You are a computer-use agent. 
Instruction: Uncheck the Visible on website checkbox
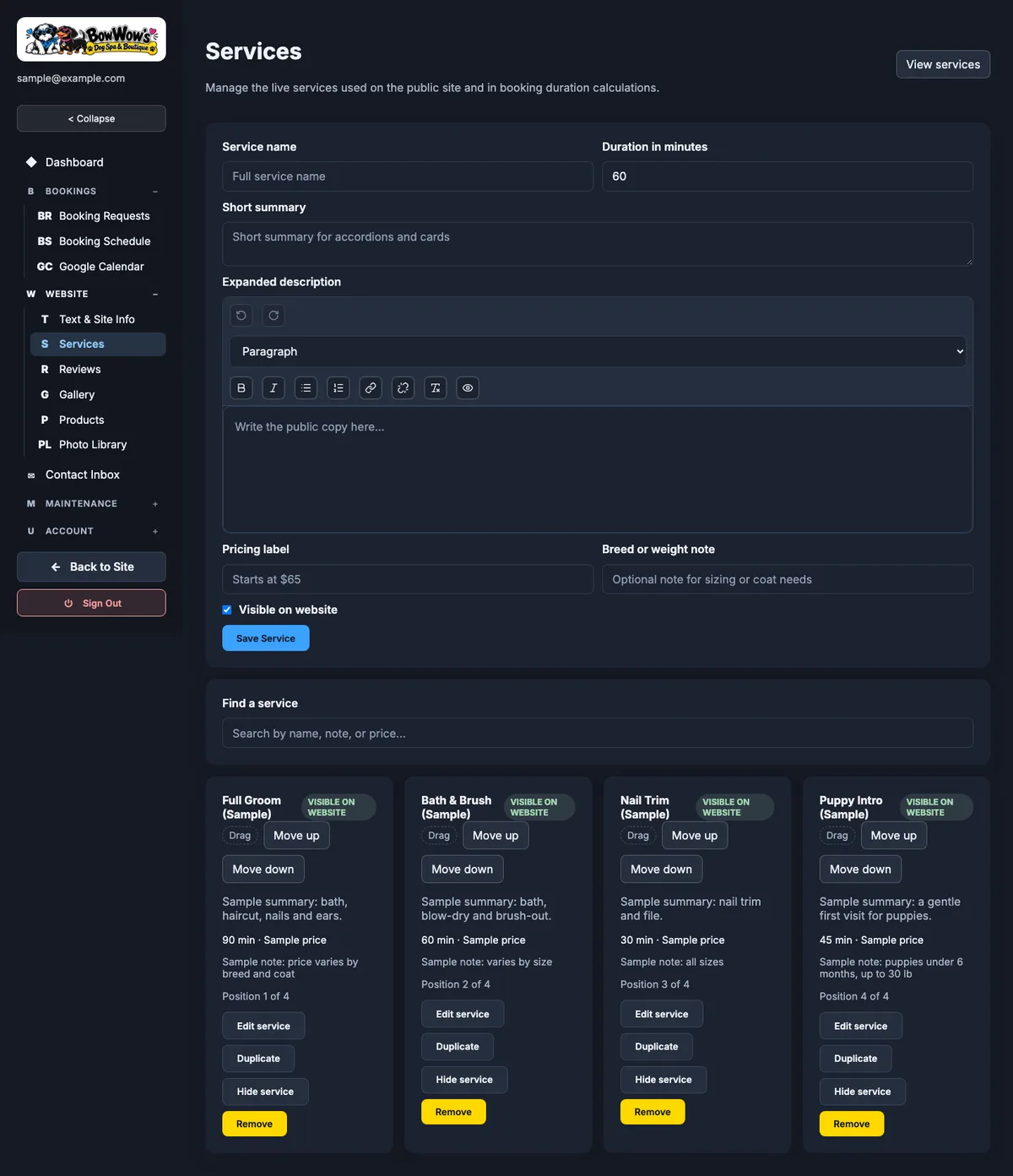pyautogui.click(x=227, y=610)
